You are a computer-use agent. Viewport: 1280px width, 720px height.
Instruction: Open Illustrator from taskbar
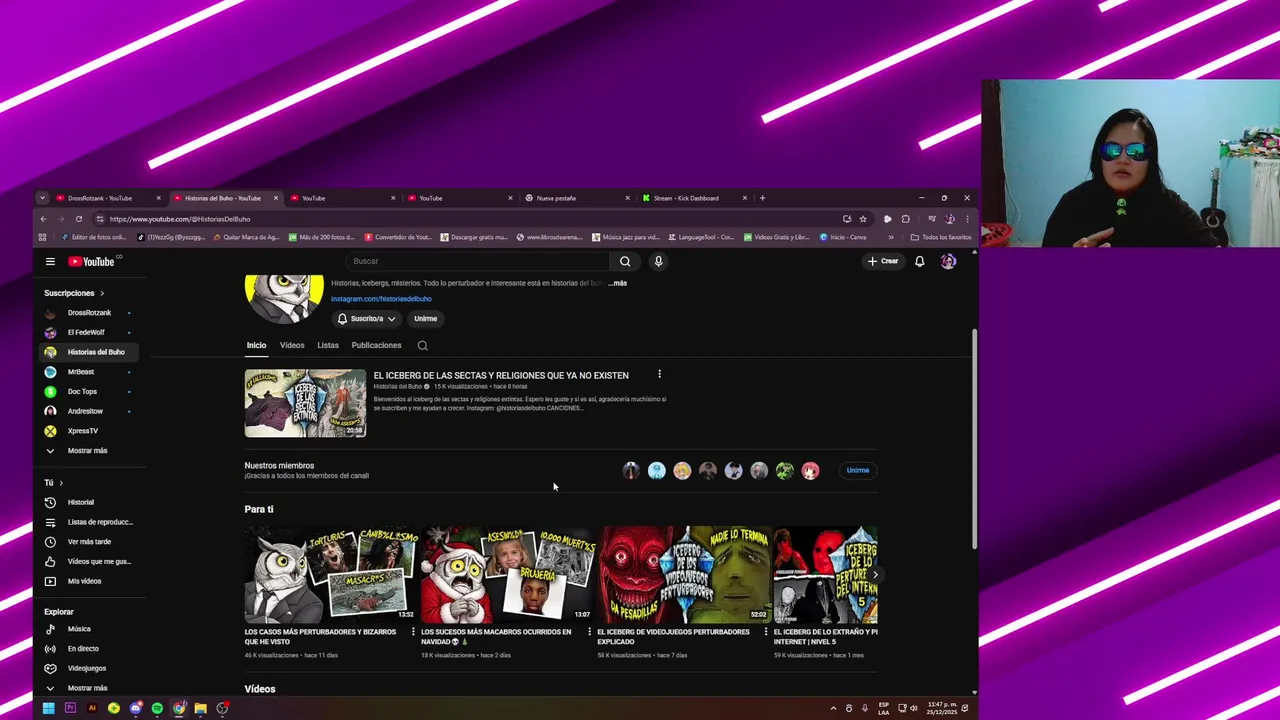[x=92, y=708]
